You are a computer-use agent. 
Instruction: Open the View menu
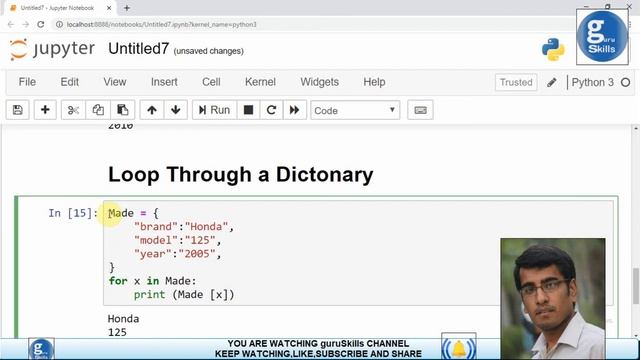pos(115,82)
